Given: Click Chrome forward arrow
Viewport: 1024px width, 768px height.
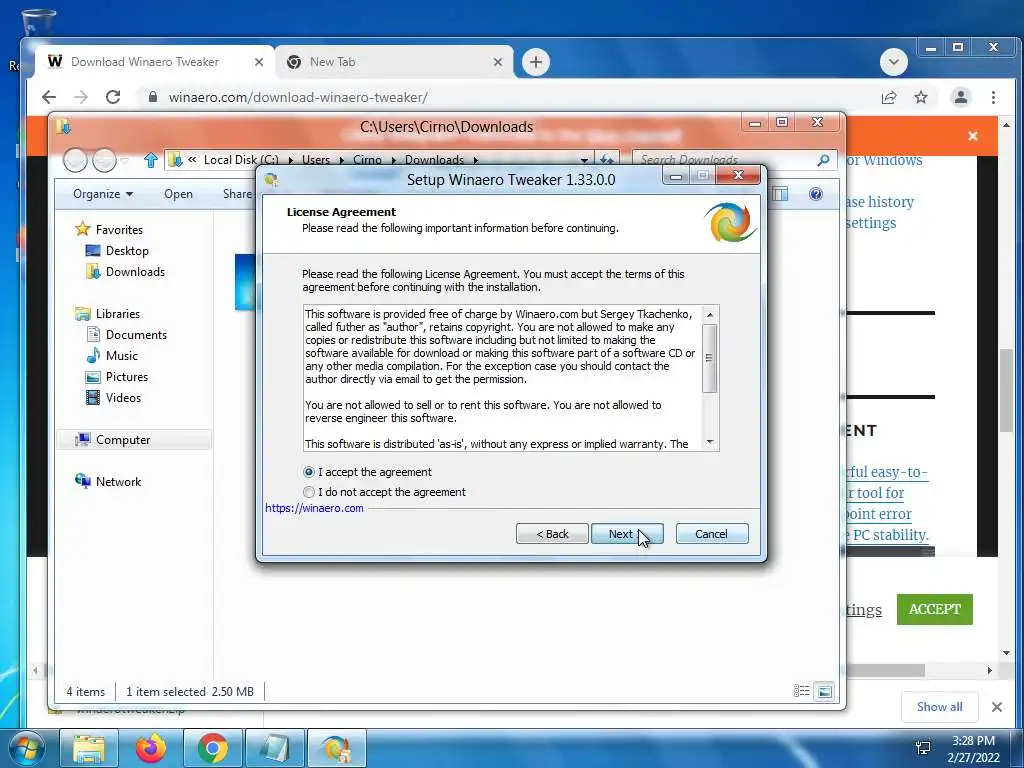Looking at the screenshot, I should (81, 97).
